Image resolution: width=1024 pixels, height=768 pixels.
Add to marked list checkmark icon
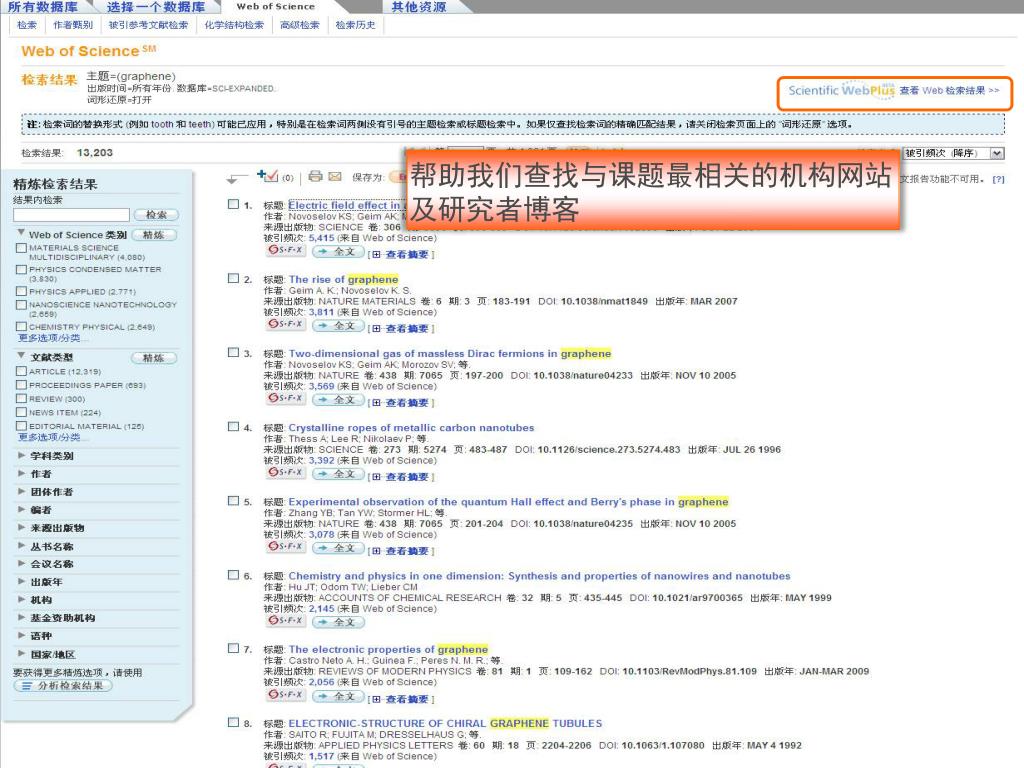(267, 176)
